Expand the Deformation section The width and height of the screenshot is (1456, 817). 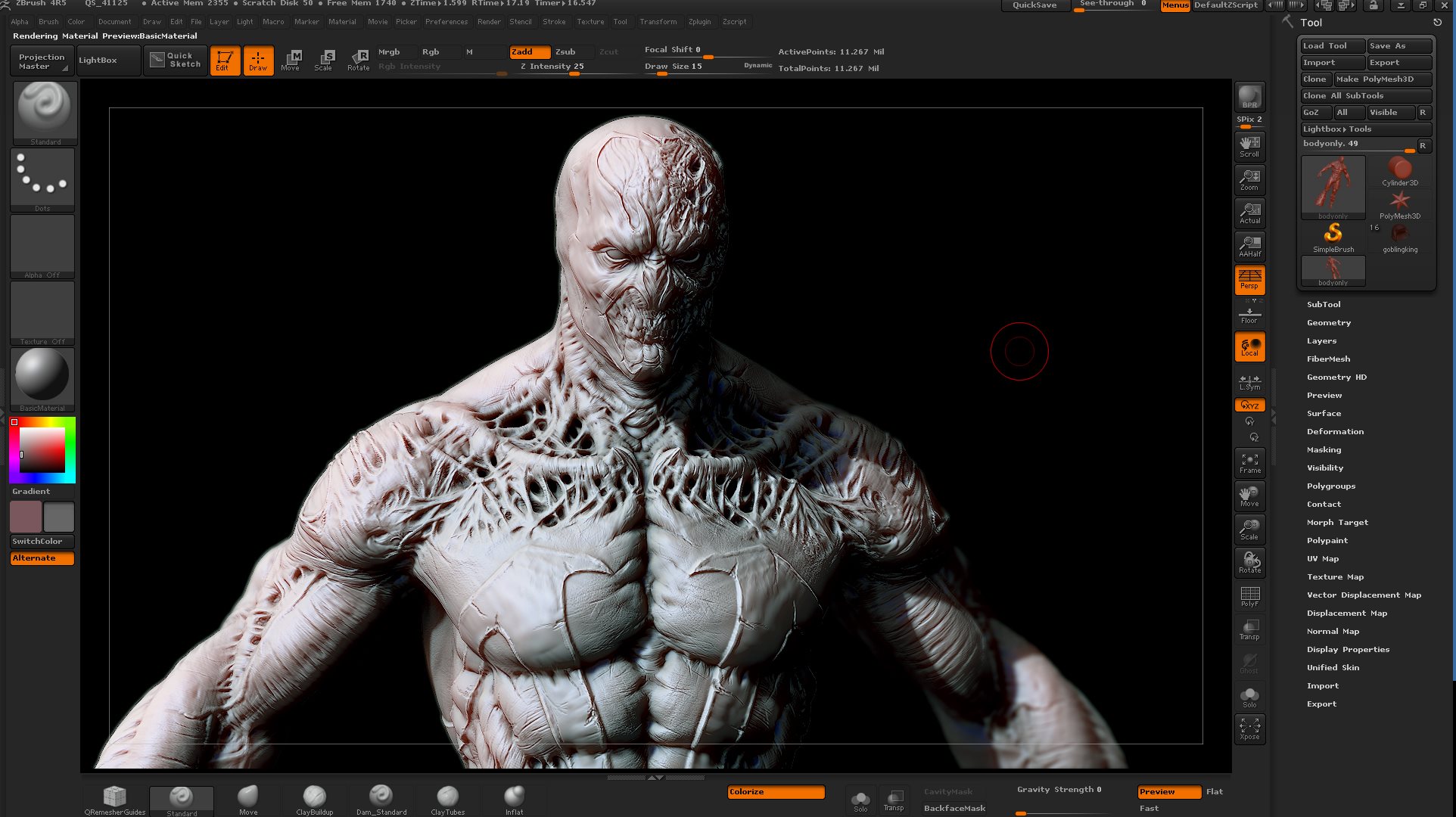[x=1336, y=431]
